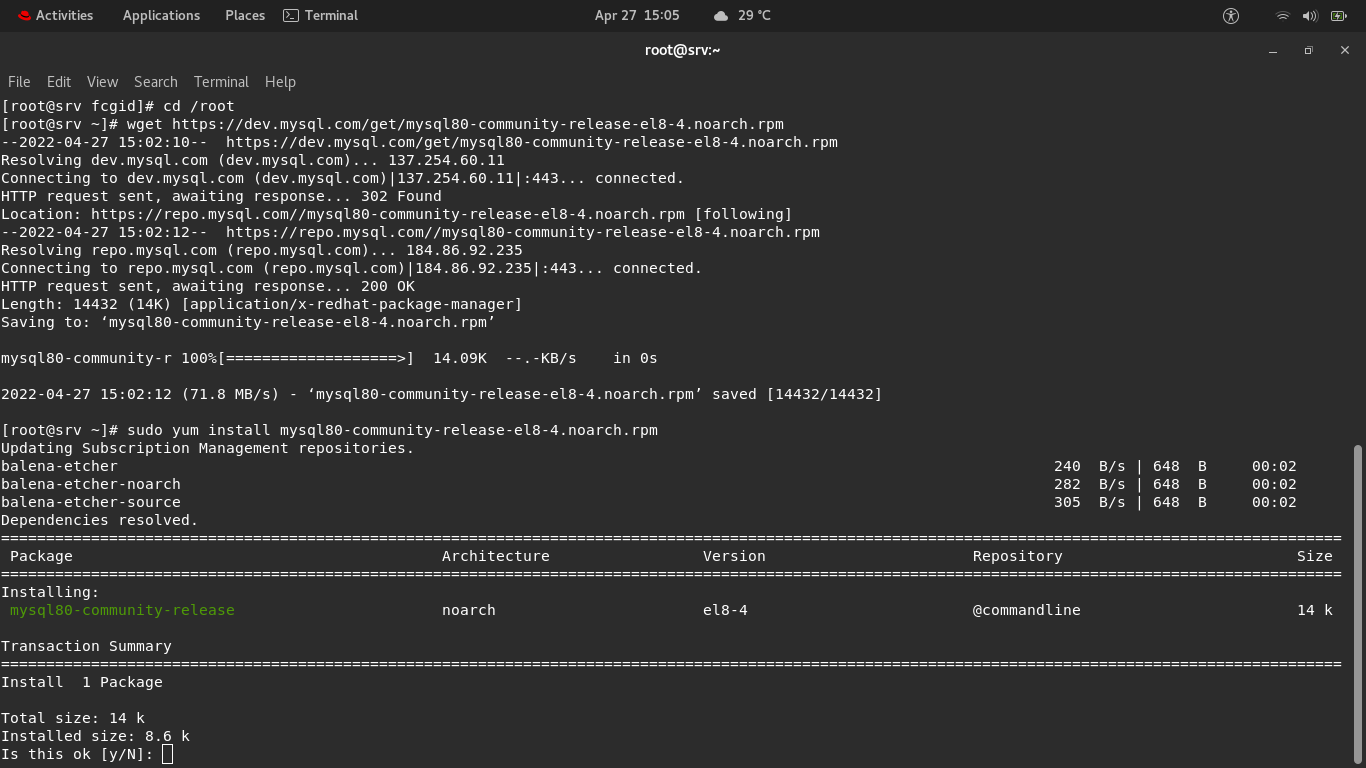The width and height of the screenshot is (1366, 768).
Task: Click the volume speaker icon
Action: point(1310,15)
